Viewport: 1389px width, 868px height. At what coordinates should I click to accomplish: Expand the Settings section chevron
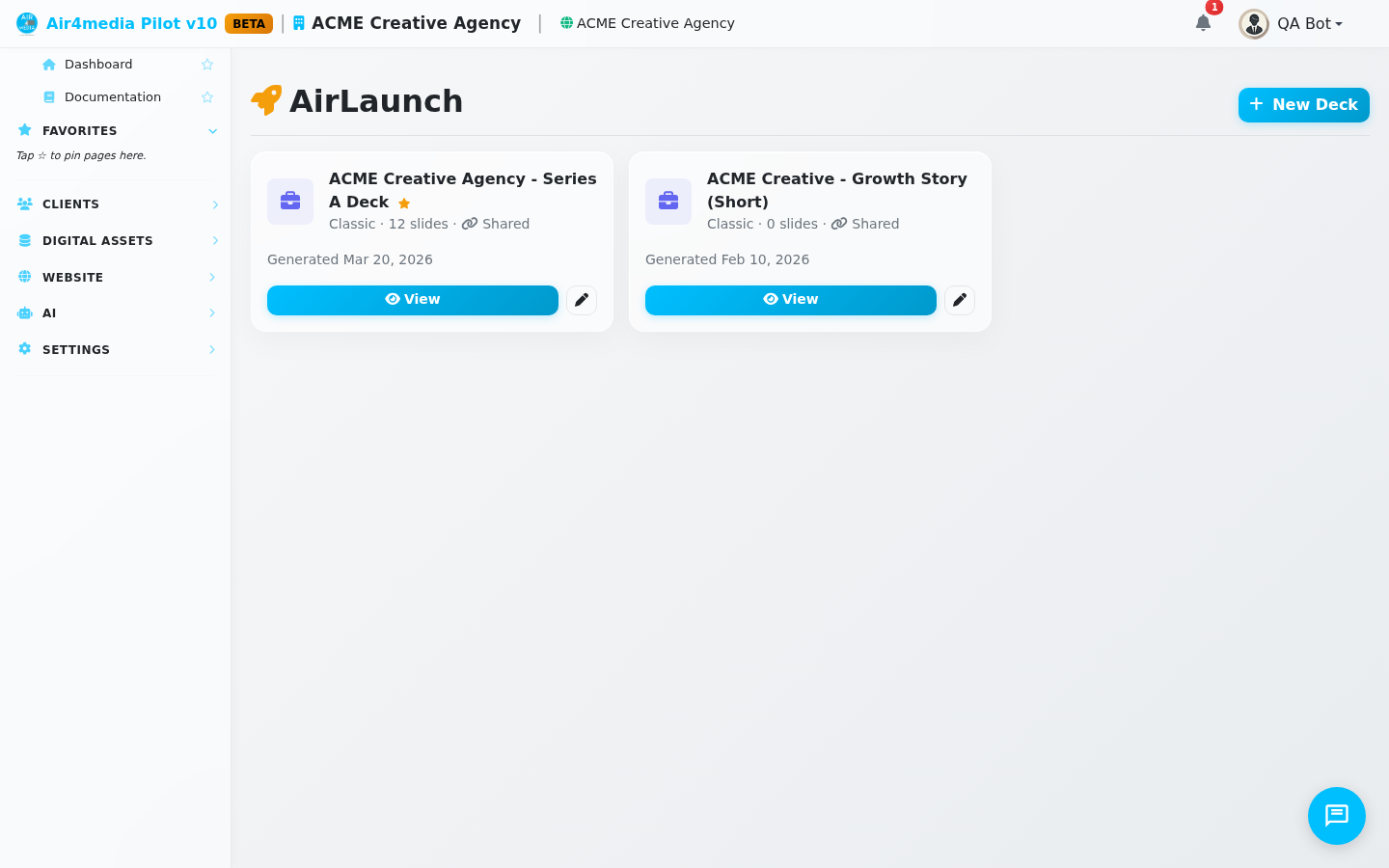tap(212, 350)
